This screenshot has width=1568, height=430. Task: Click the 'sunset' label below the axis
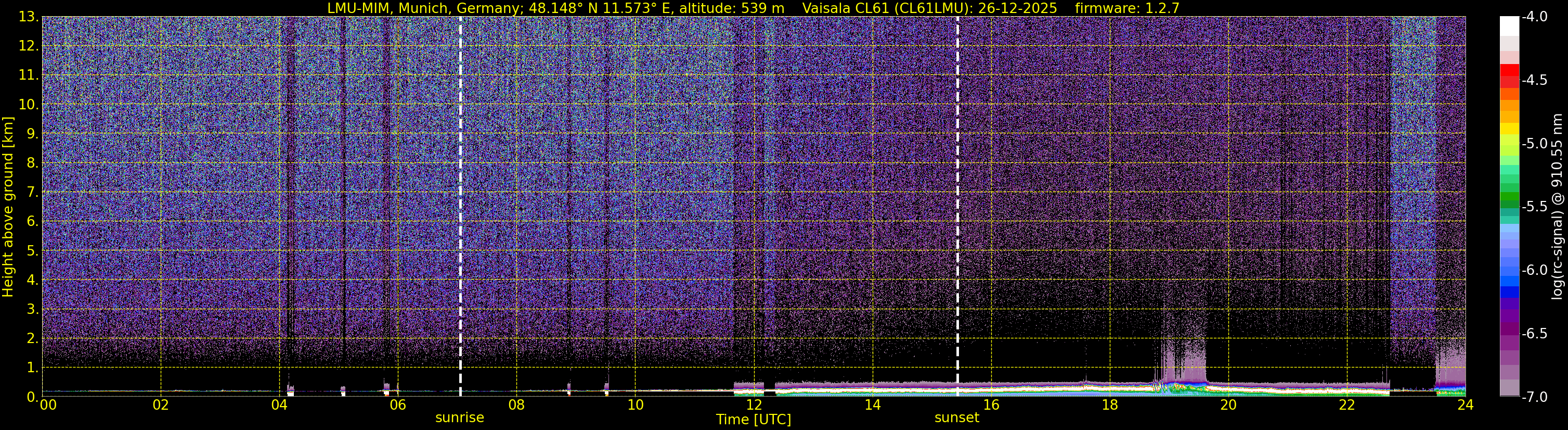click(x=957, y=418)
